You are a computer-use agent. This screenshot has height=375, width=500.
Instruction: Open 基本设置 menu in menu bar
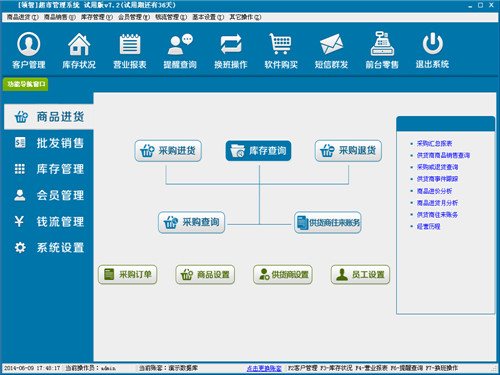pos(208,17)
